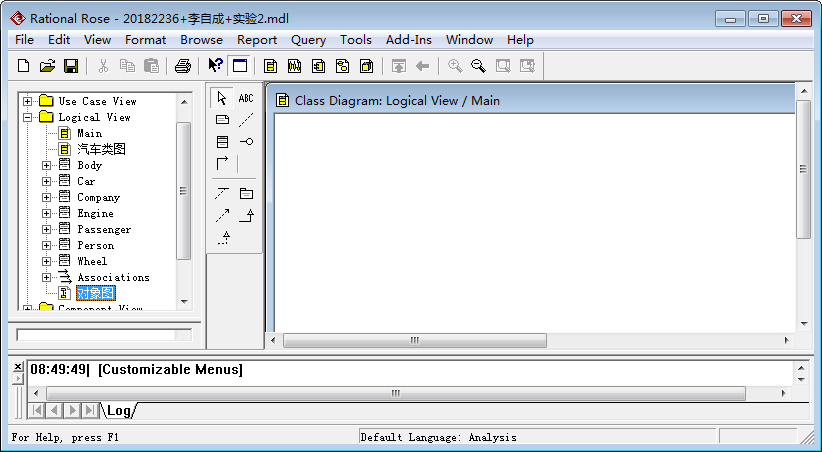This screenshot has height=452, width=822.
Task: Click the Undo Fit In Window icon
Action: tap(527, 66)
